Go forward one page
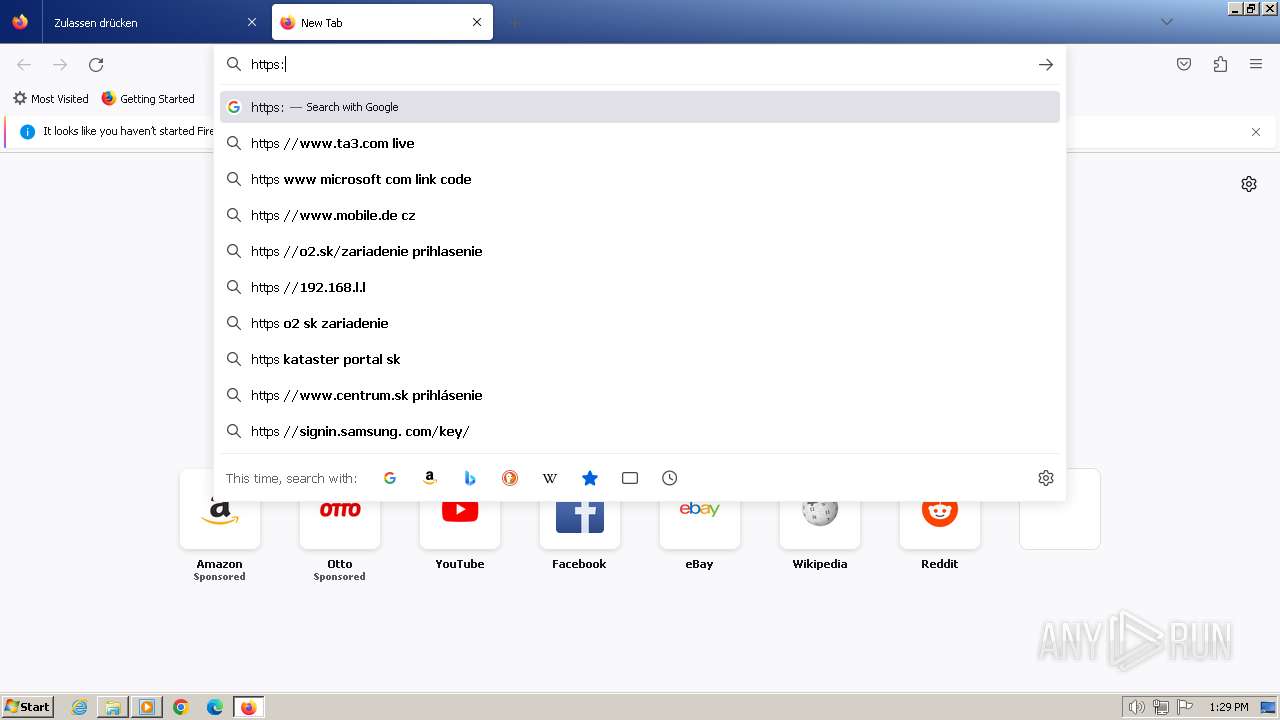Viewport: 1280px width, 720px height. coord(60,64)
